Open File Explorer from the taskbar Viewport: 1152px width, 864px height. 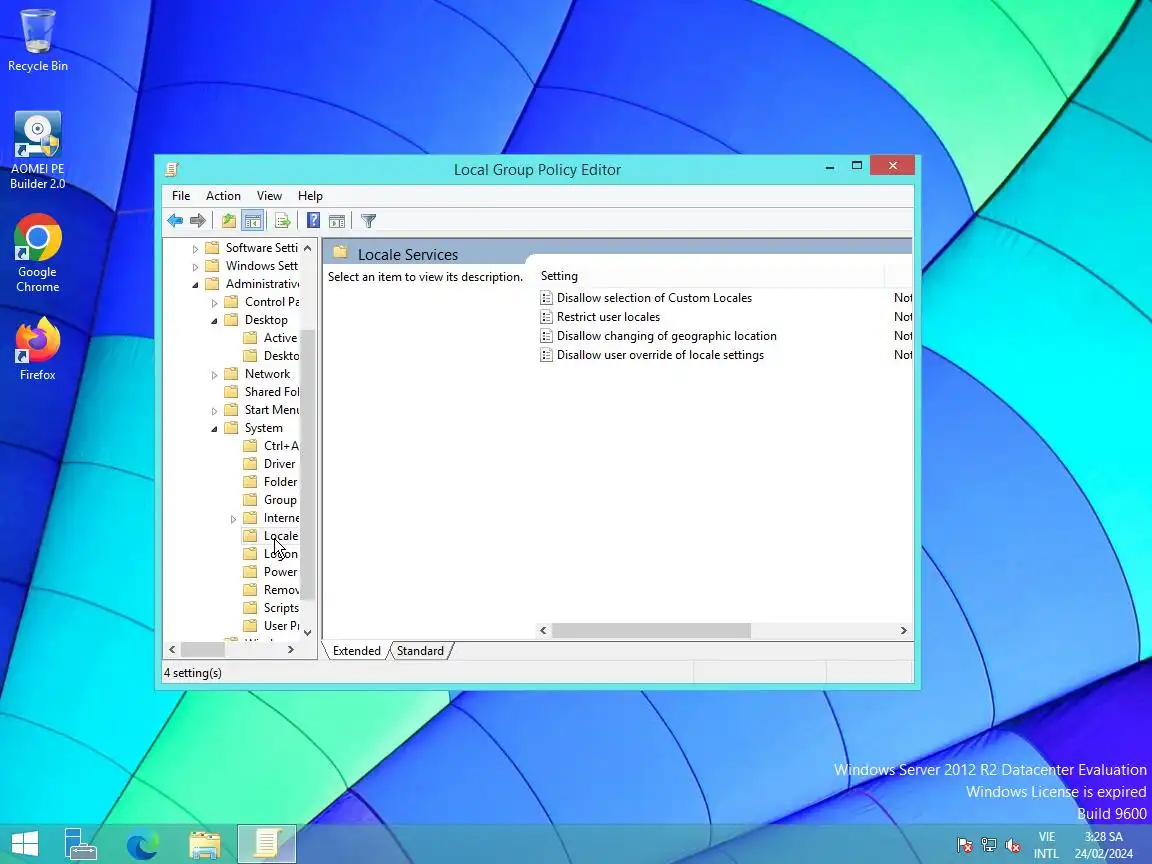(204, 844)
